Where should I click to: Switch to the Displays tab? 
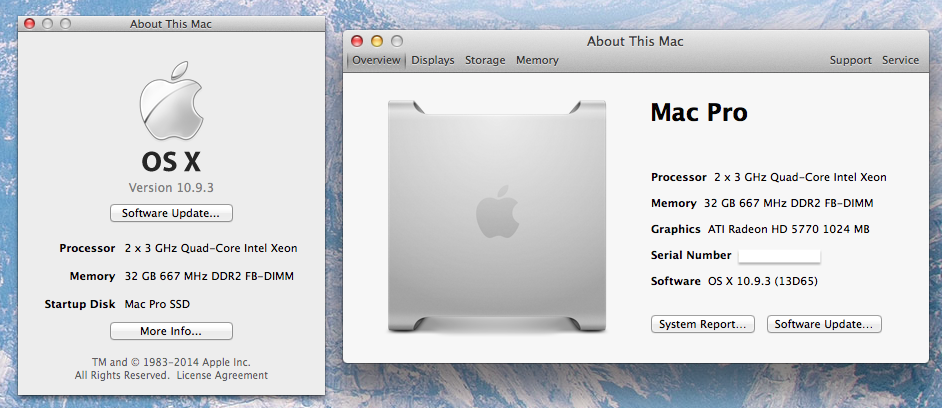(433, 60)
